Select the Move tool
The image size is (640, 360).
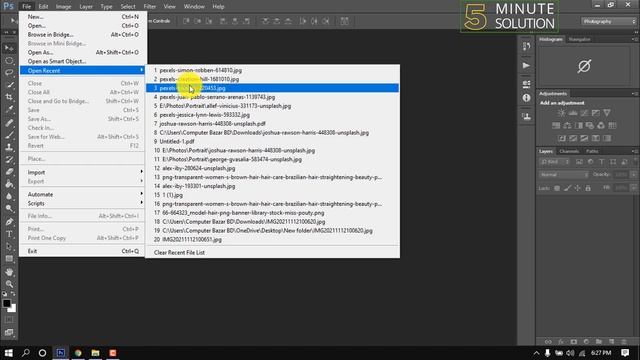(9, 48)
